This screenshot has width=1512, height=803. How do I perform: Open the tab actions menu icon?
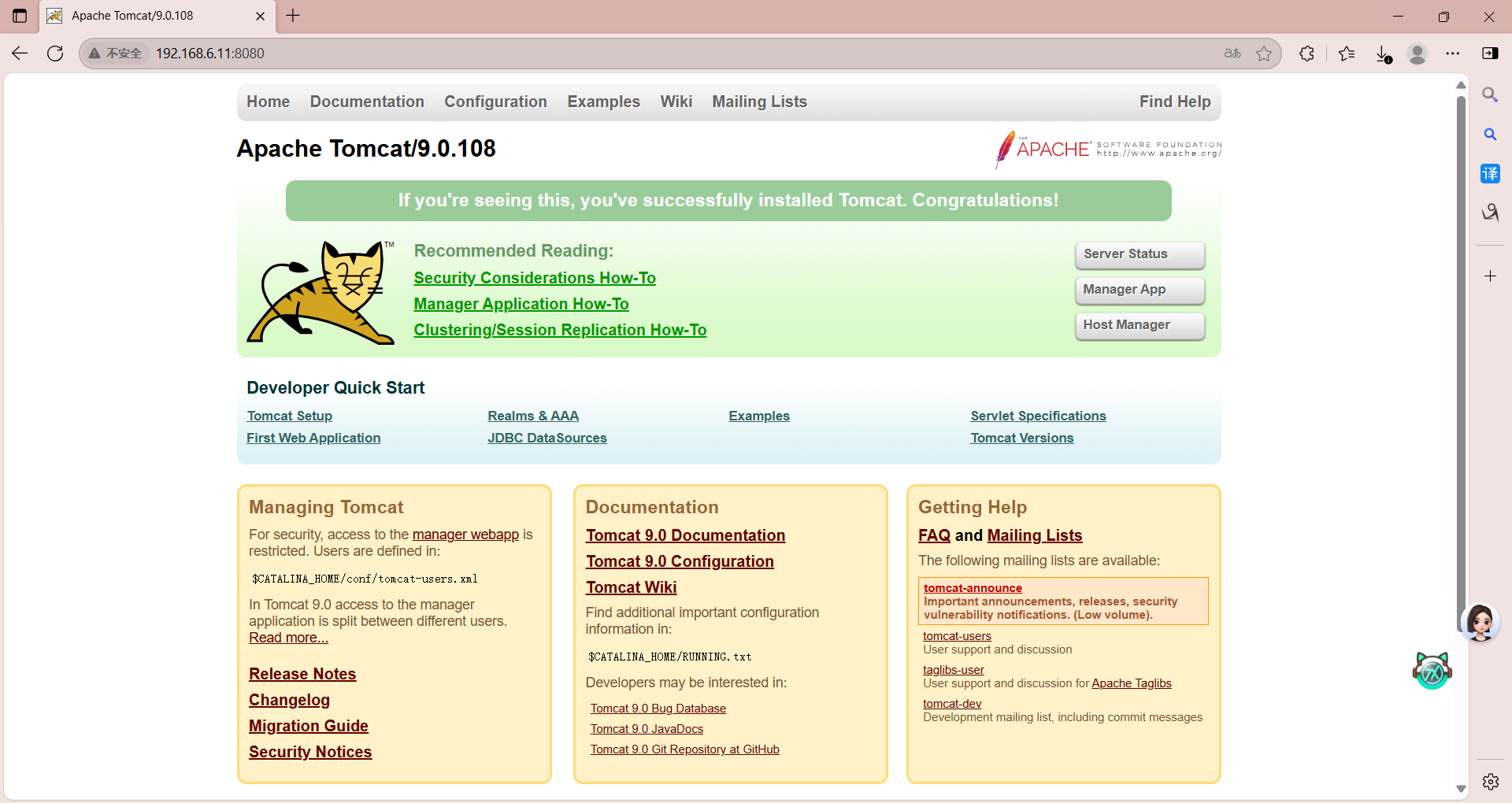click(20, 16)
